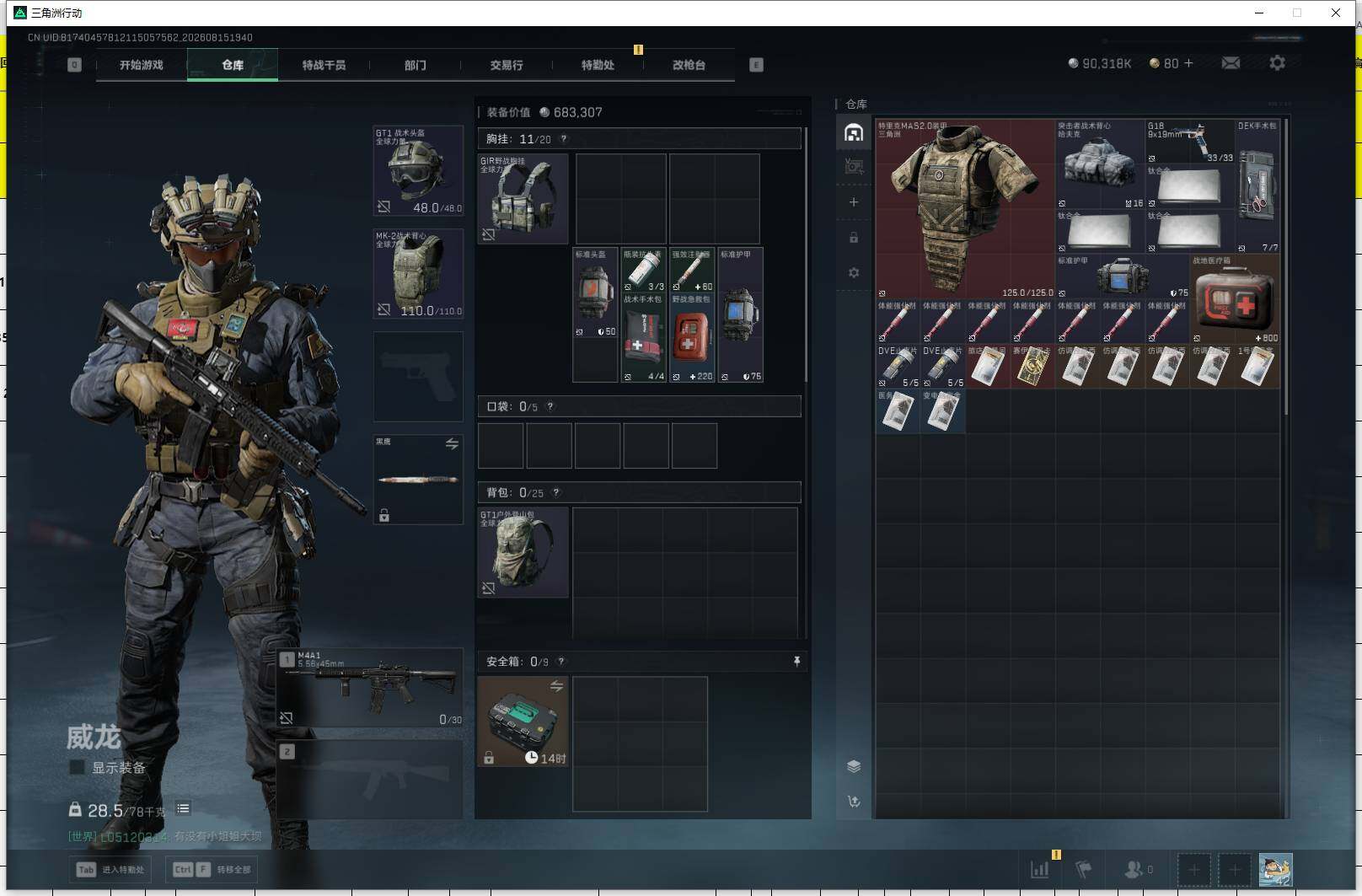This screenshot has height=896, width=1362.
Task: Click the E key next-tab icon
Action: click(x=756, y=65)
